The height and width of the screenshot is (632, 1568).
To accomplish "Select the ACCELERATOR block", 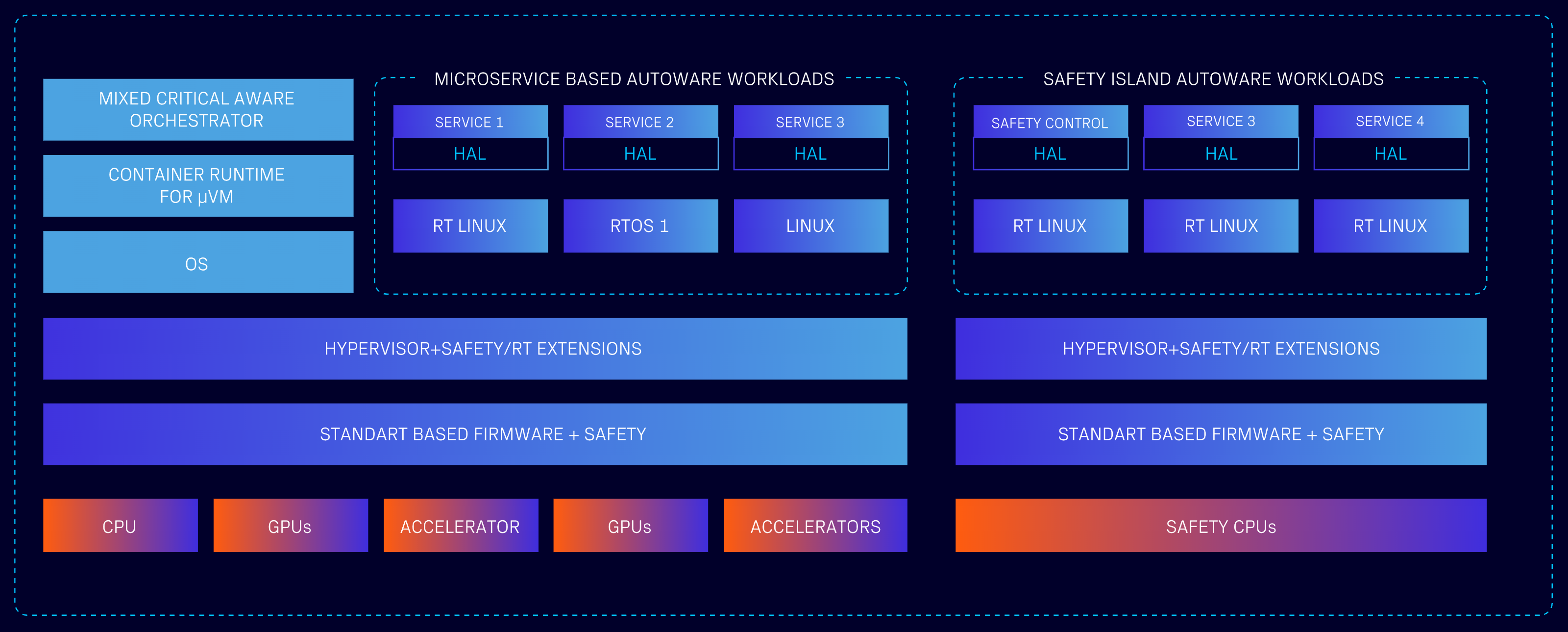I will (461, 526).
